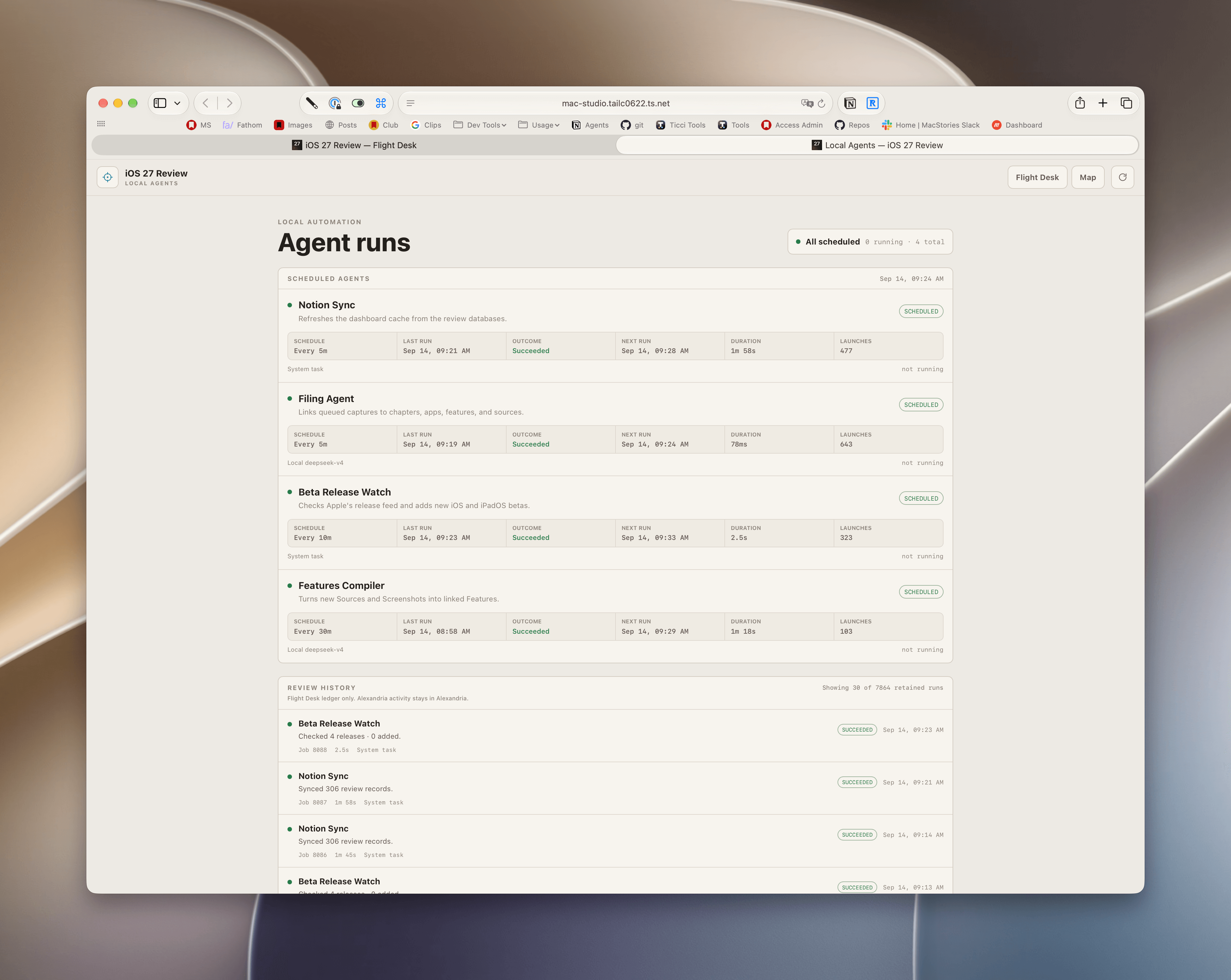Open the Images bookmark
This screenshot has height=980, width=1231.
(294, 125)
